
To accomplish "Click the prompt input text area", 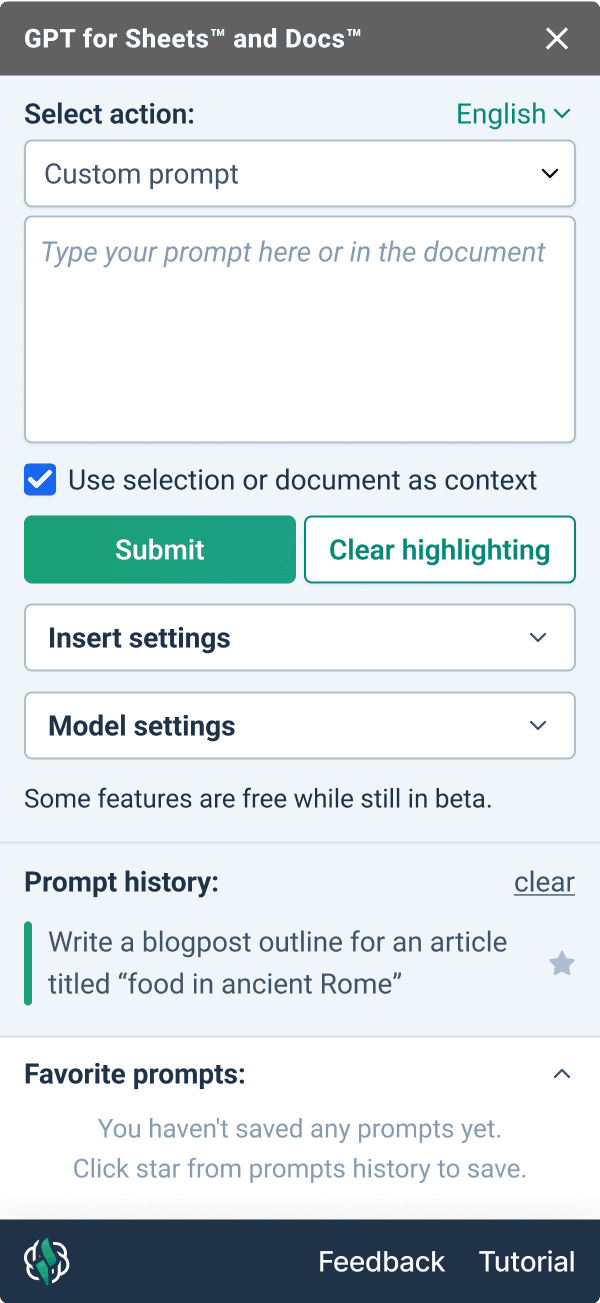I will point(300,328).
